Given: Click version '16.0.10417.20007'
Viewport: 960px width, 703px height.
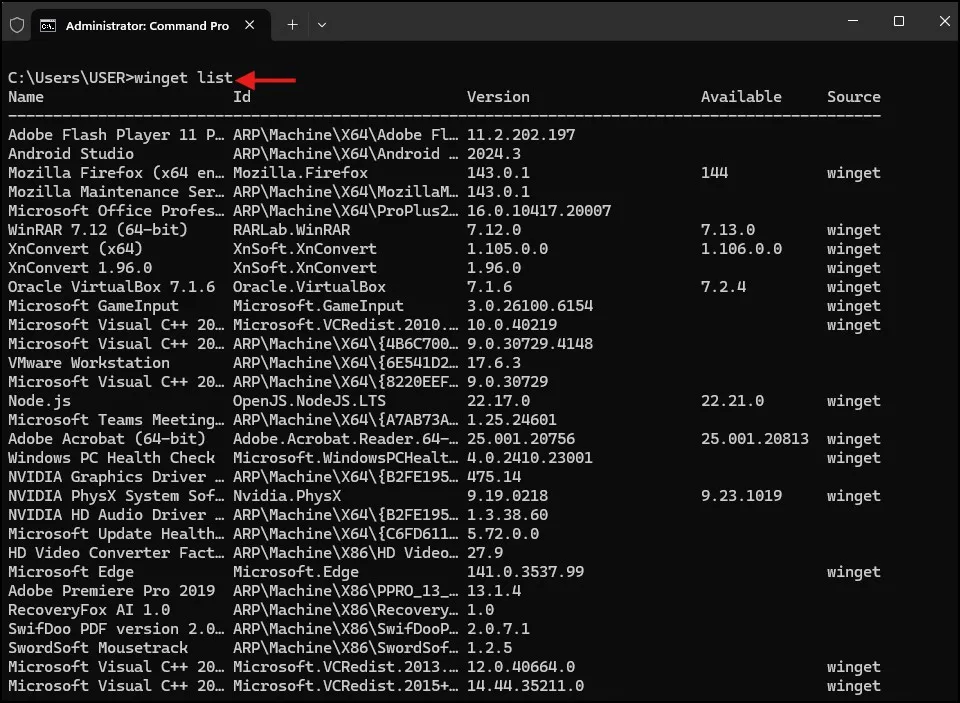Looking at the screenshot, I should [539, 211].
